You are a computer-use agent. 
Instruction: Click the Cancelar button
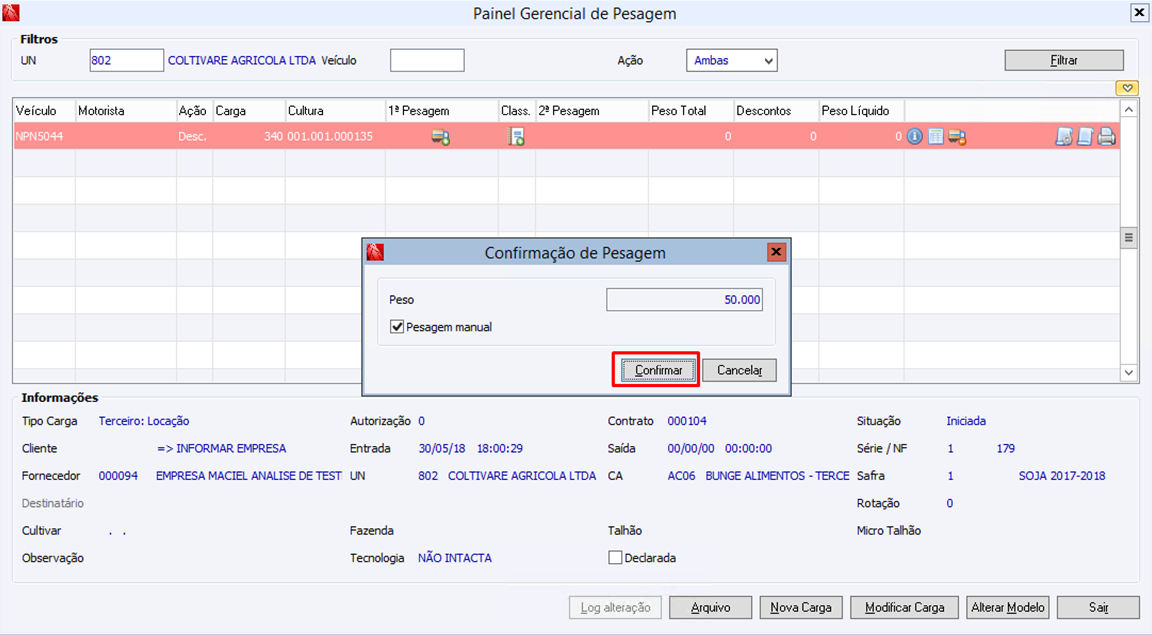(x=739, y=370)
